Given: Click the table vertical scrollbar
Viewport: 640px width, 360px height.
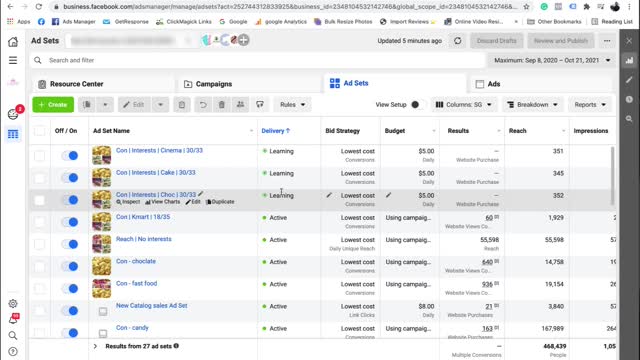Looking at the screenshot, I should click(x=612, y=176).
